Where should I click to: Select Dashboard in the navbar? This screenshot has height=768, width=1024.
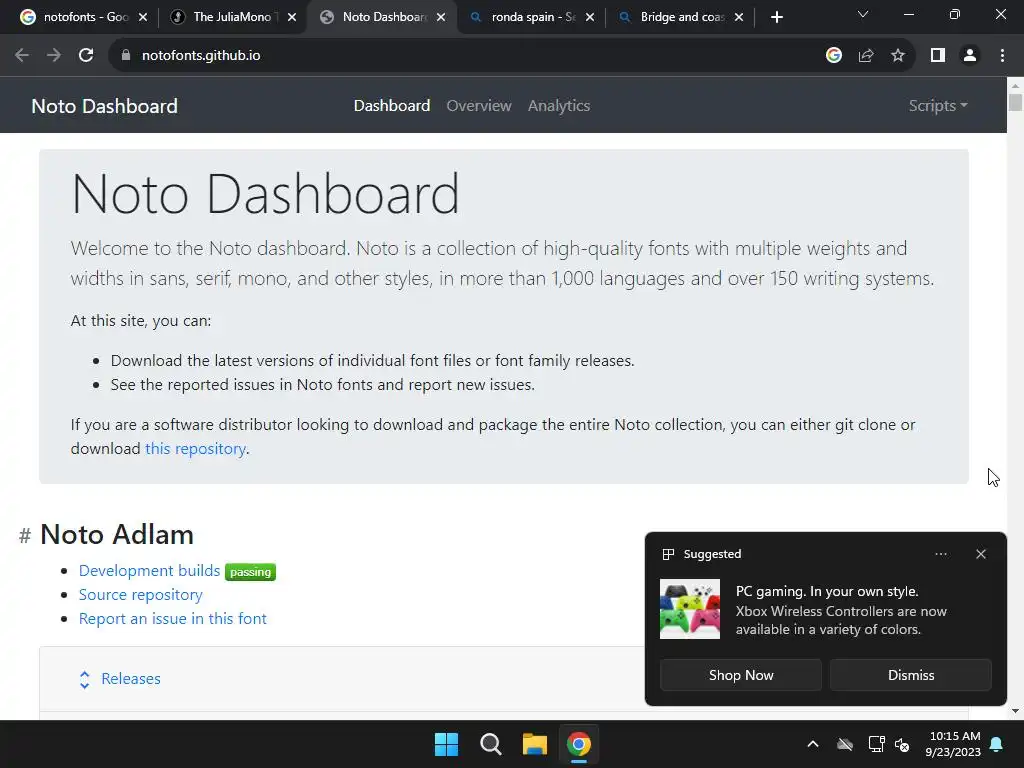pos(392,106)
